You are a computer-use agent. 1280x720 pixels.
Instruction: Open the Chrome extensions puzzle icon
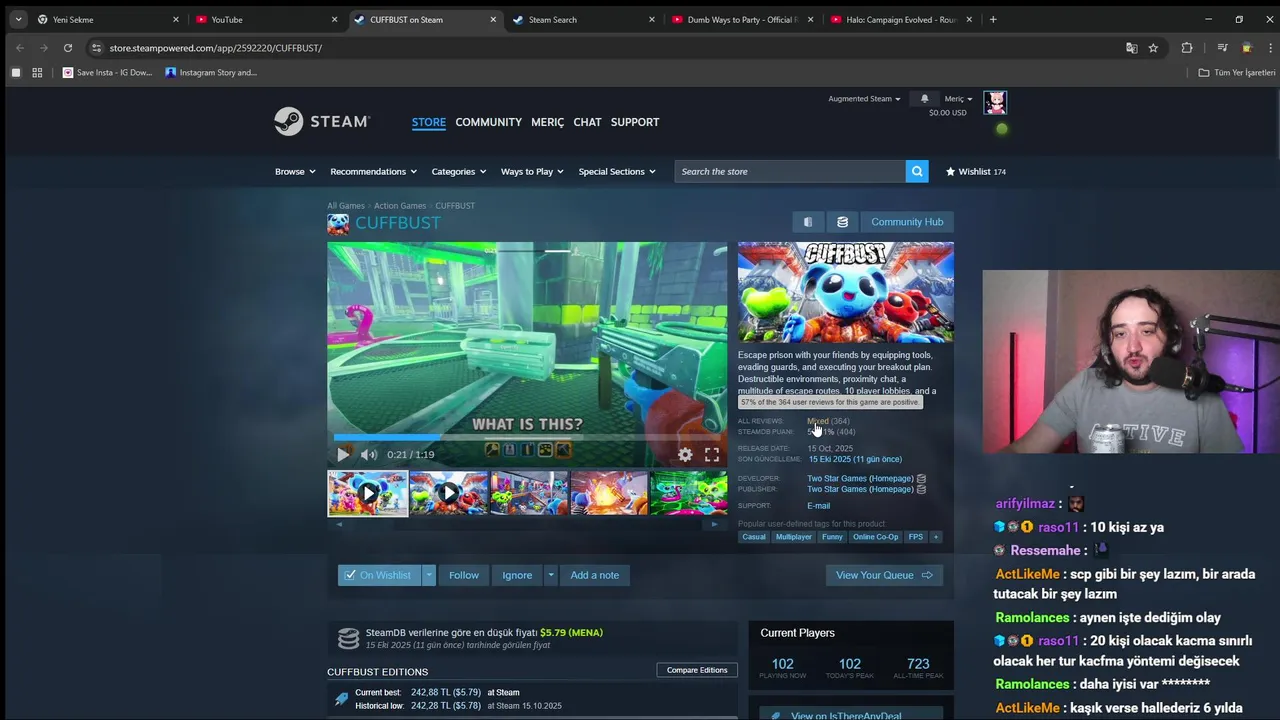coord(1187,48)
